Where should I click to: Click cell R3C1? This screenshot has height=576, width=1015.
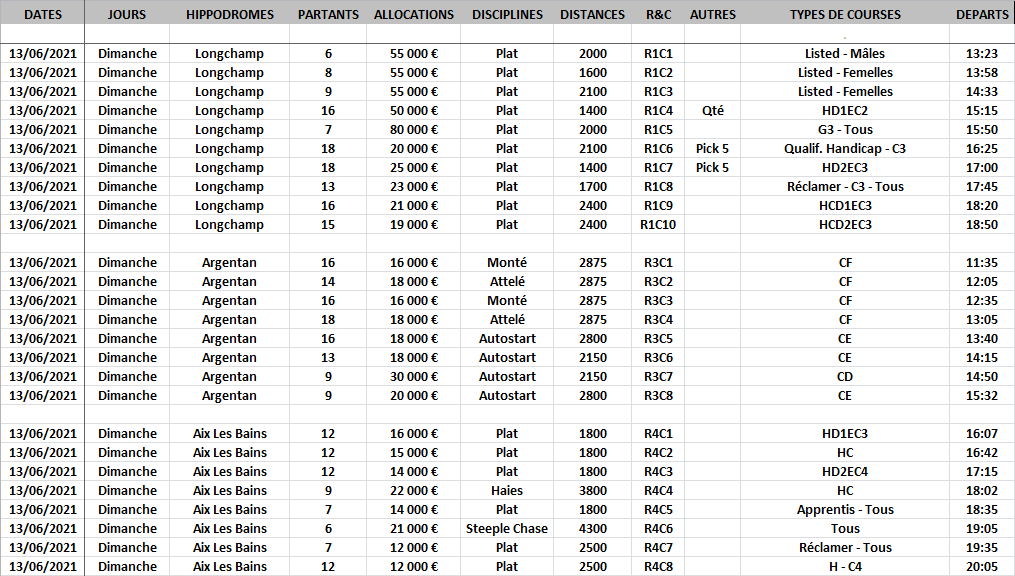tap(658, 263)
